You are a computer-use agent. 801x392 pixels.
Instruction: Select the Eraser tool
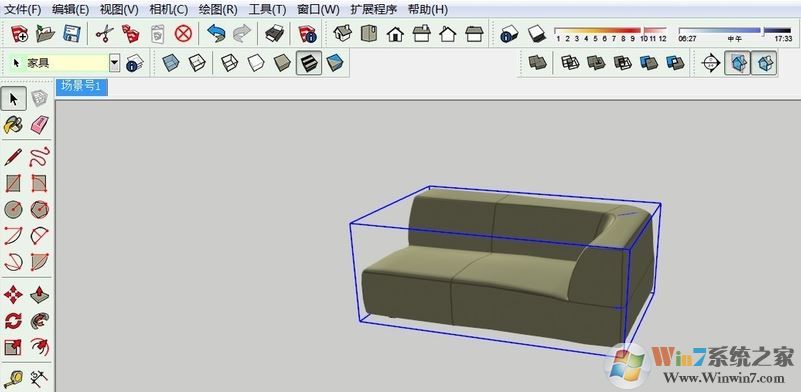pos(39,125)
